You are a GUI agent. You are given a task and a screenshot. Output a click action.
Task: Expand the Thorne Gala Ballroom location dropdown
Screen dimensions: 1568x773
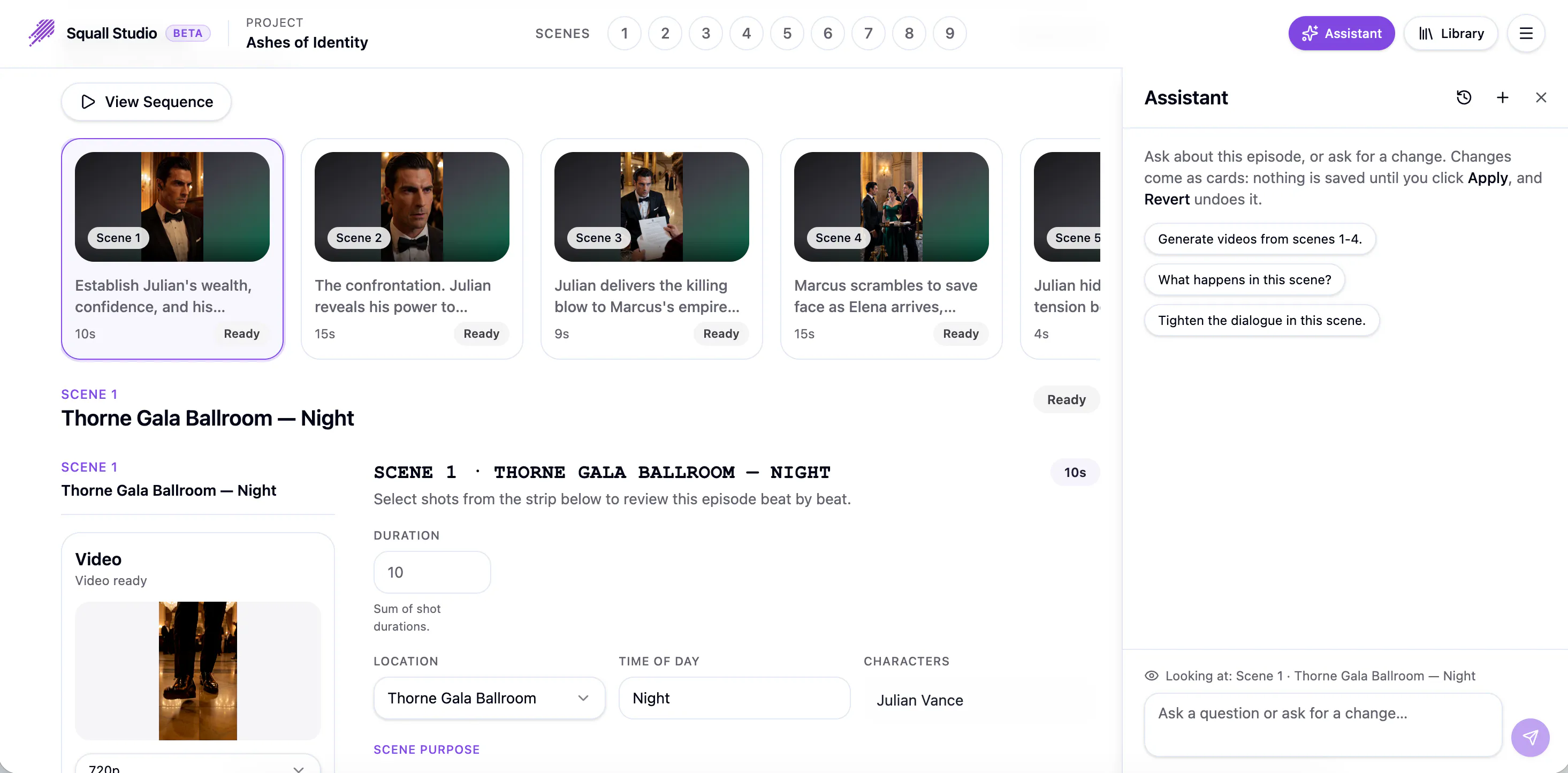tap(489, 698)
